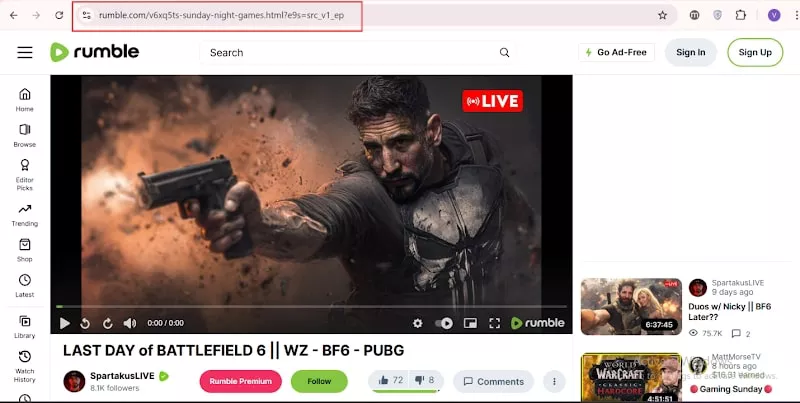Click the video progress bar
The width and height of the screenshot is (800, 403).
pyautogui.click(x=311, y=307)
